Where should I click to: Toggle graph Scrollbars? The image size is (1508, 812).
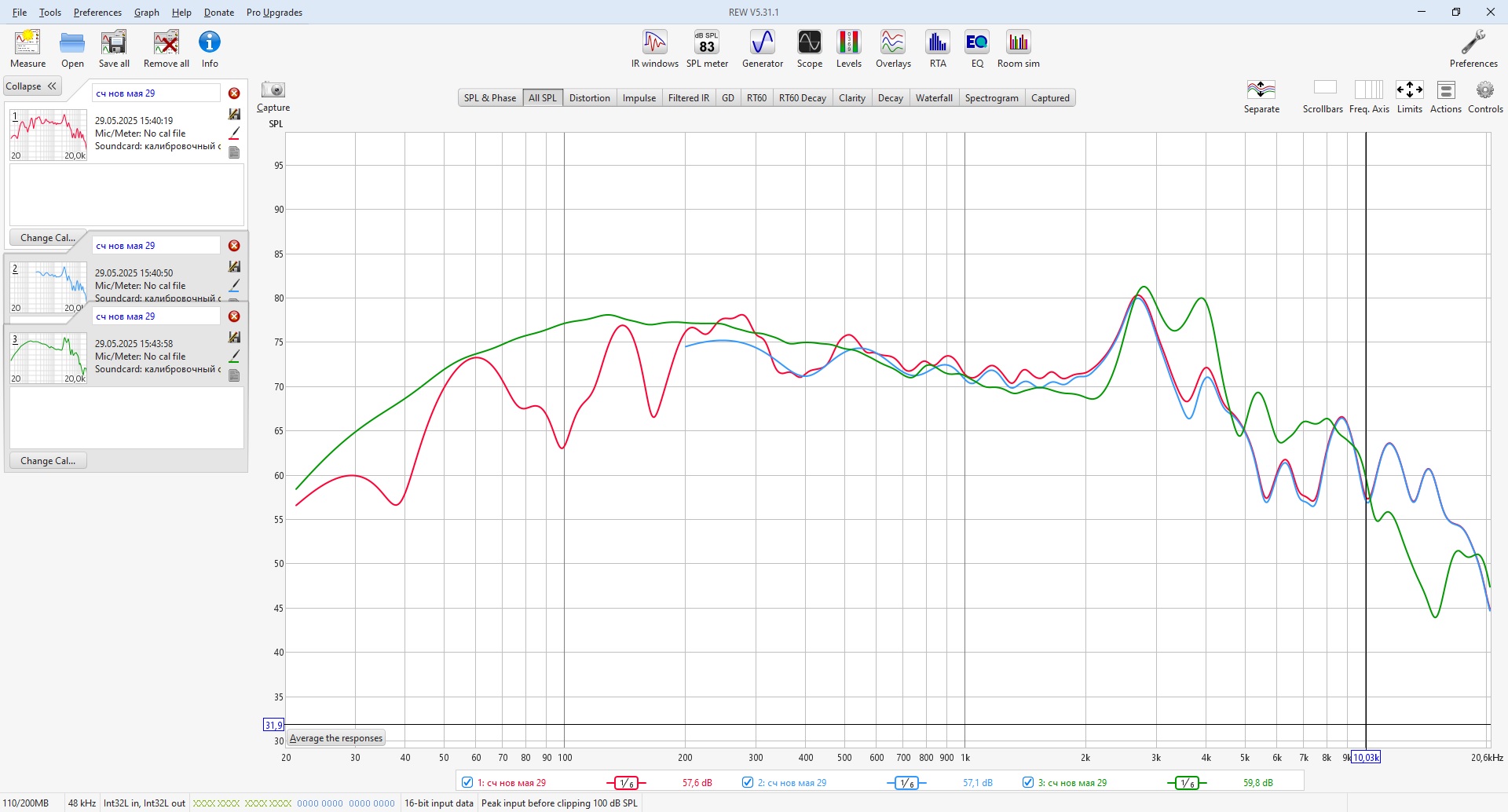1323,97
